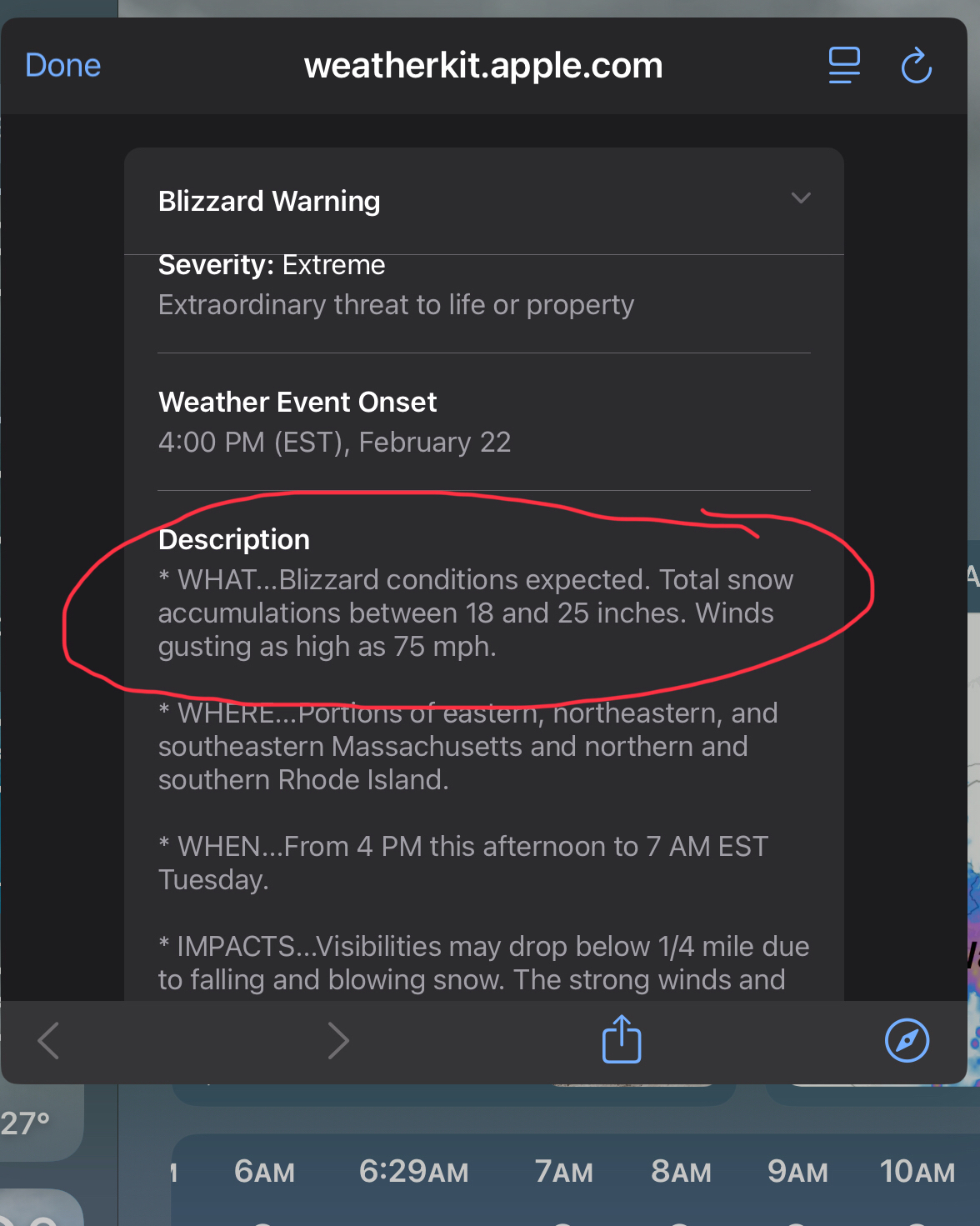
Task: Collapse the Blizzard Warning chevron
Action: coord(801,198)
